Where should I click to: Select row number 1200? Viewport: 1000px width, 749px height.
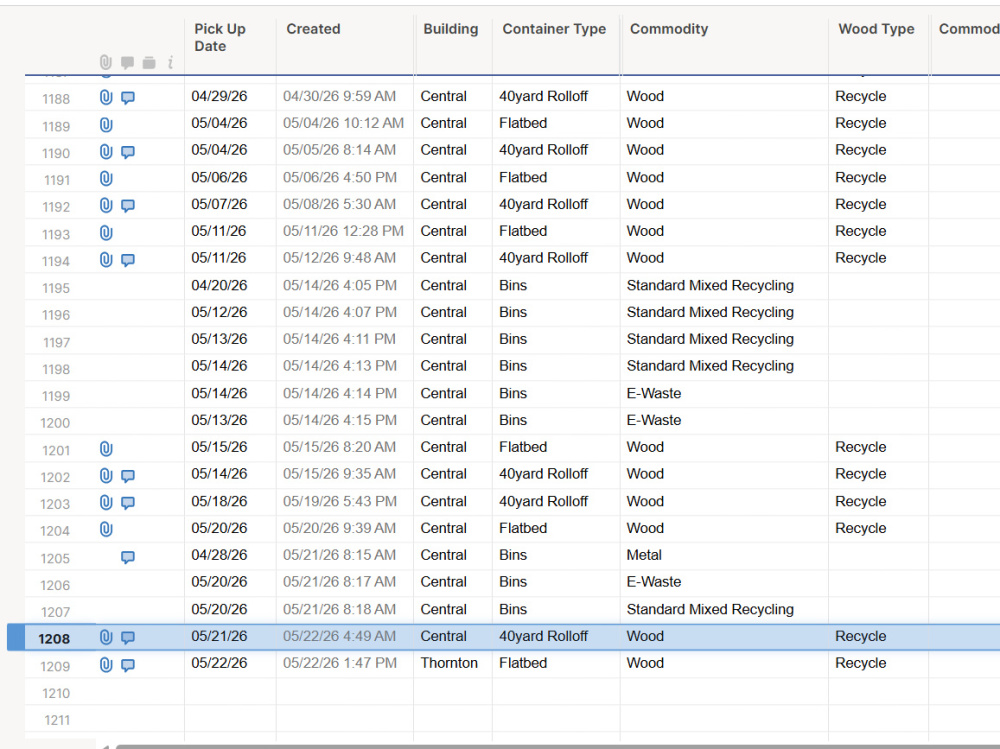tap(55, 423)
